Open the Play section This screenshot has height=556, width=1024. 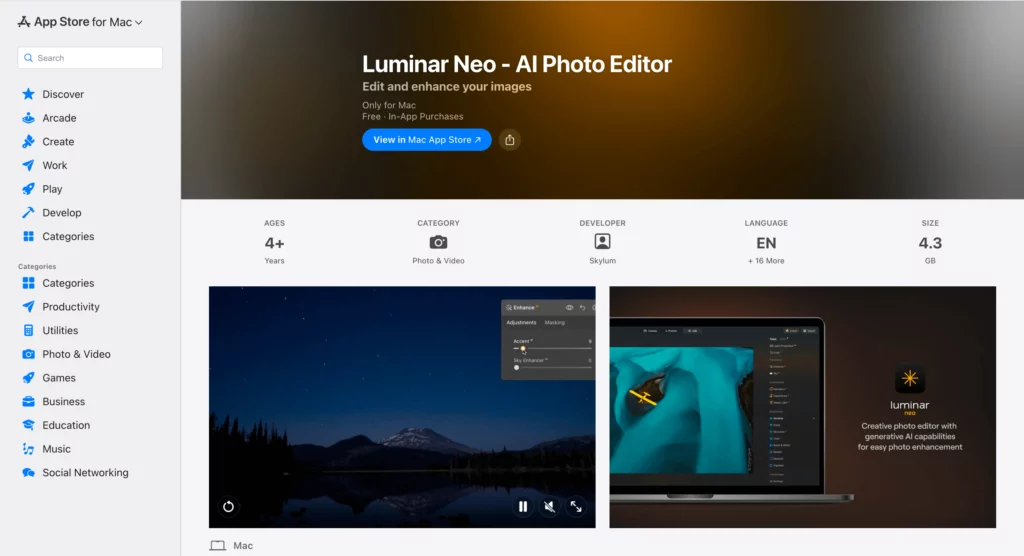click(52, 189)
